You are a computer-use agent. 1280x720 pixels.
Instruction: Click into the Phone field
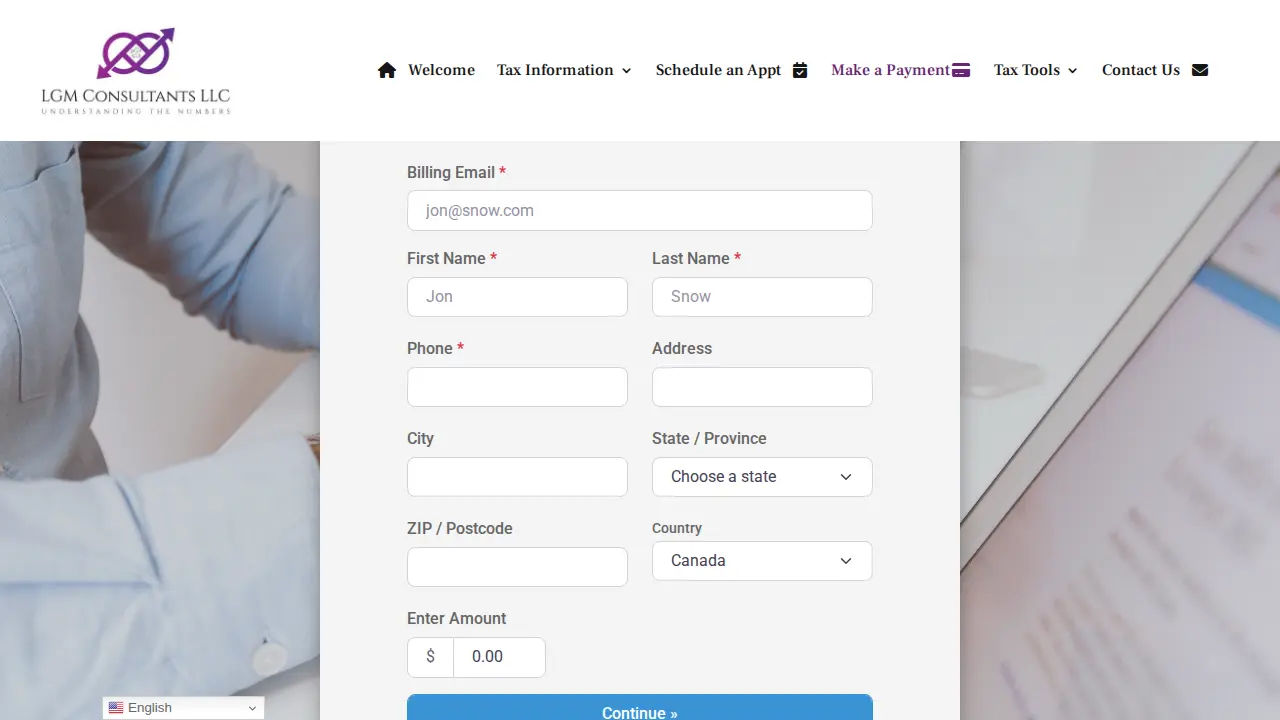517,387
